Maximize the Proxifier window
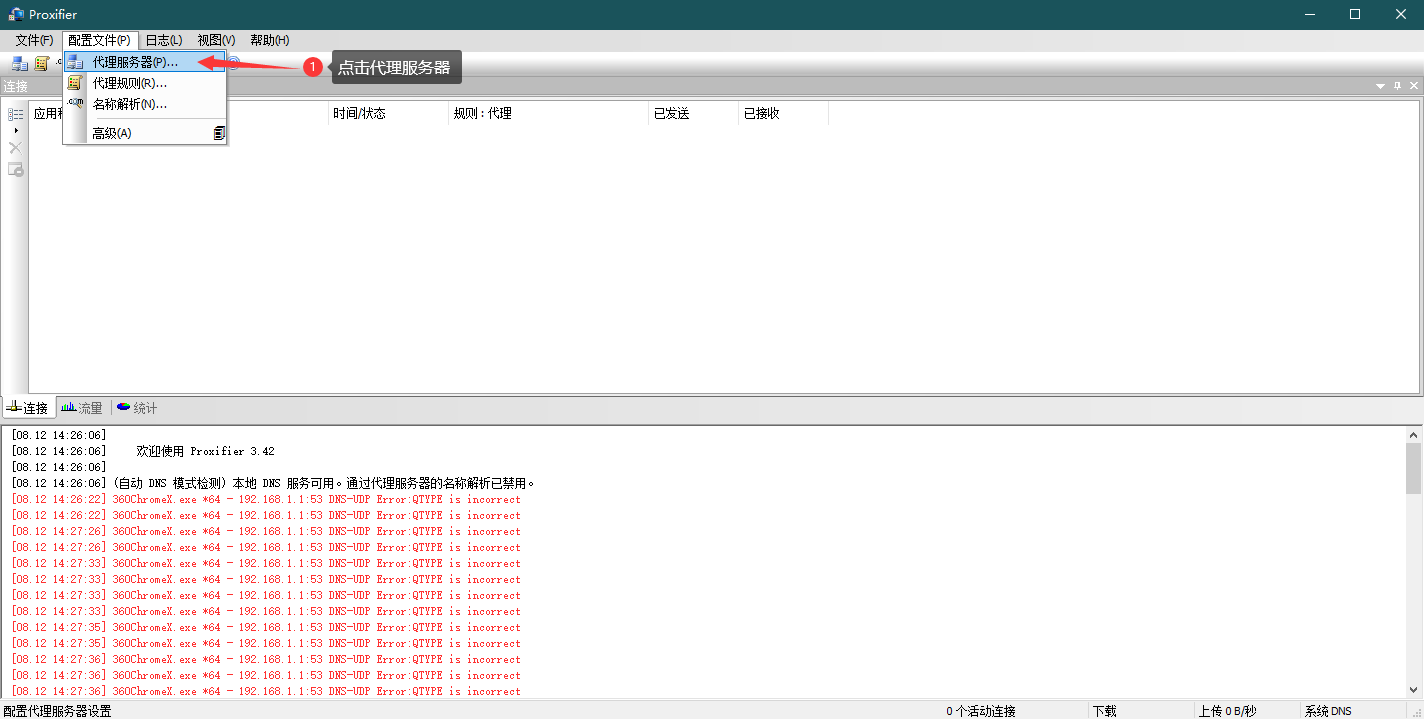Image resolution: width=1424 pixels, height=719 pixels. (x=1354, y=15)
